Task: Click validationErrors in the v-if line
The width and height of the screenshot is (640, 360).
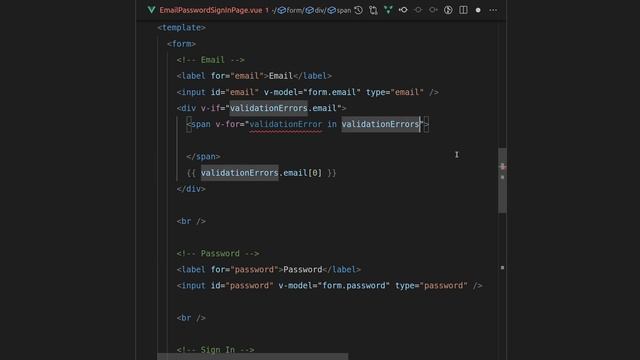Action: pos(269,108)
